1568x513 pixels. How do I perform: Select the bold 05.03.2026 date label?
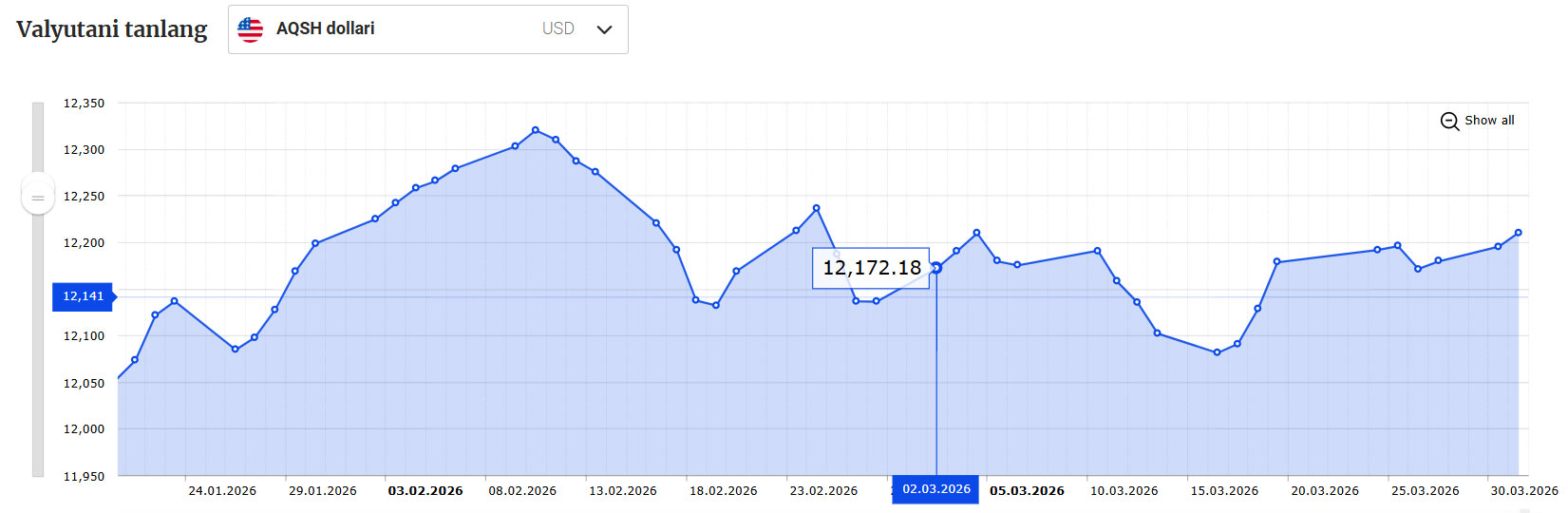[1027, 491]
